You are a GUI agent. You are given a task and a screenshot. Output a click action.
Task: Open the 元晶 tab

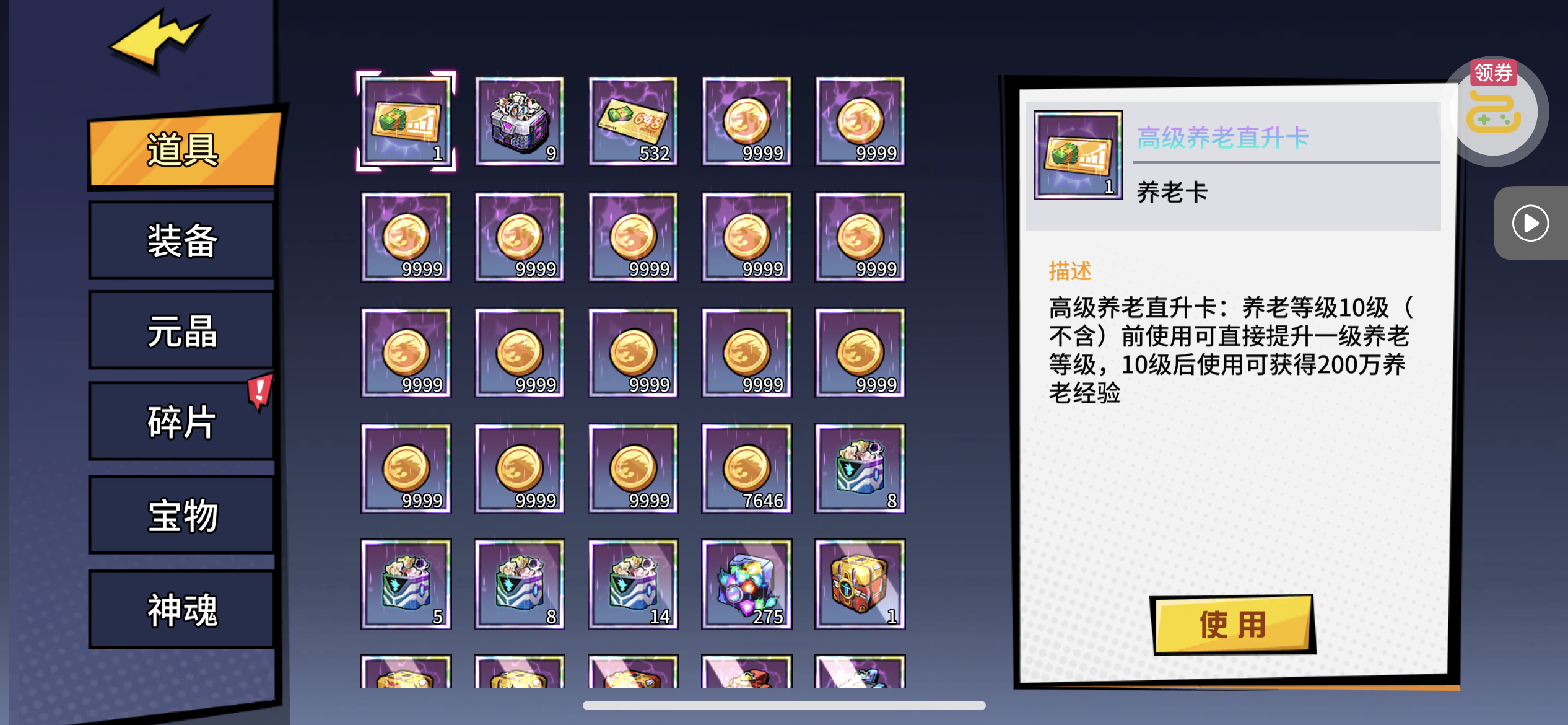[181, 332]
